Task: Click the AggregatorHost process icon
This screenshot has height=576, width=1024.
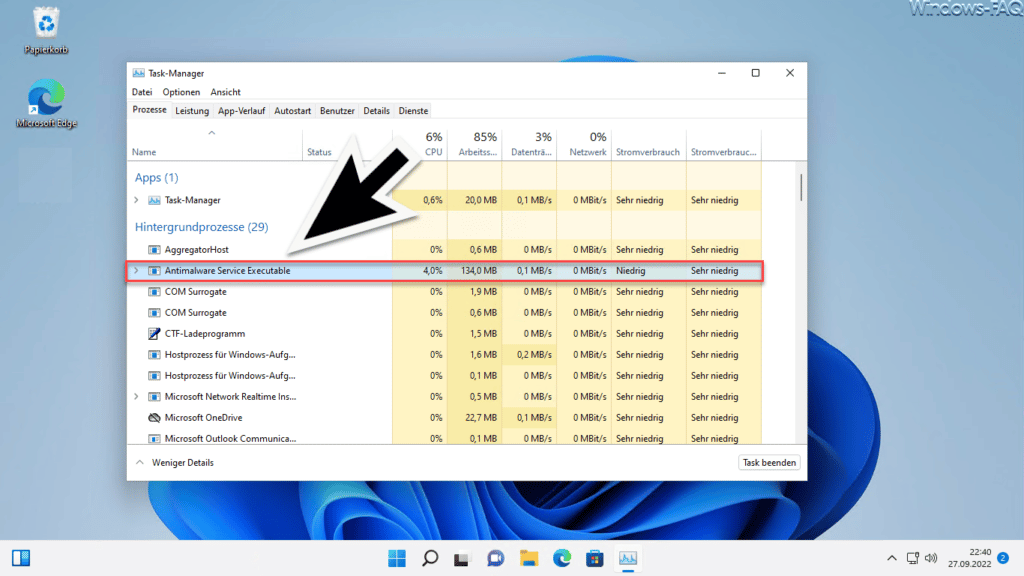Action: [x=154, y=249]
